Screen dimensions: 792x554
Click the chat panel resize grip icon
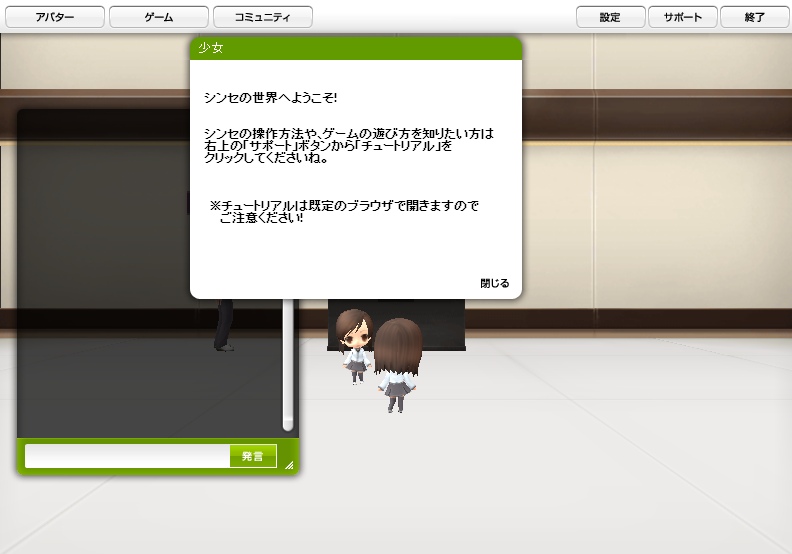(289, 465)
